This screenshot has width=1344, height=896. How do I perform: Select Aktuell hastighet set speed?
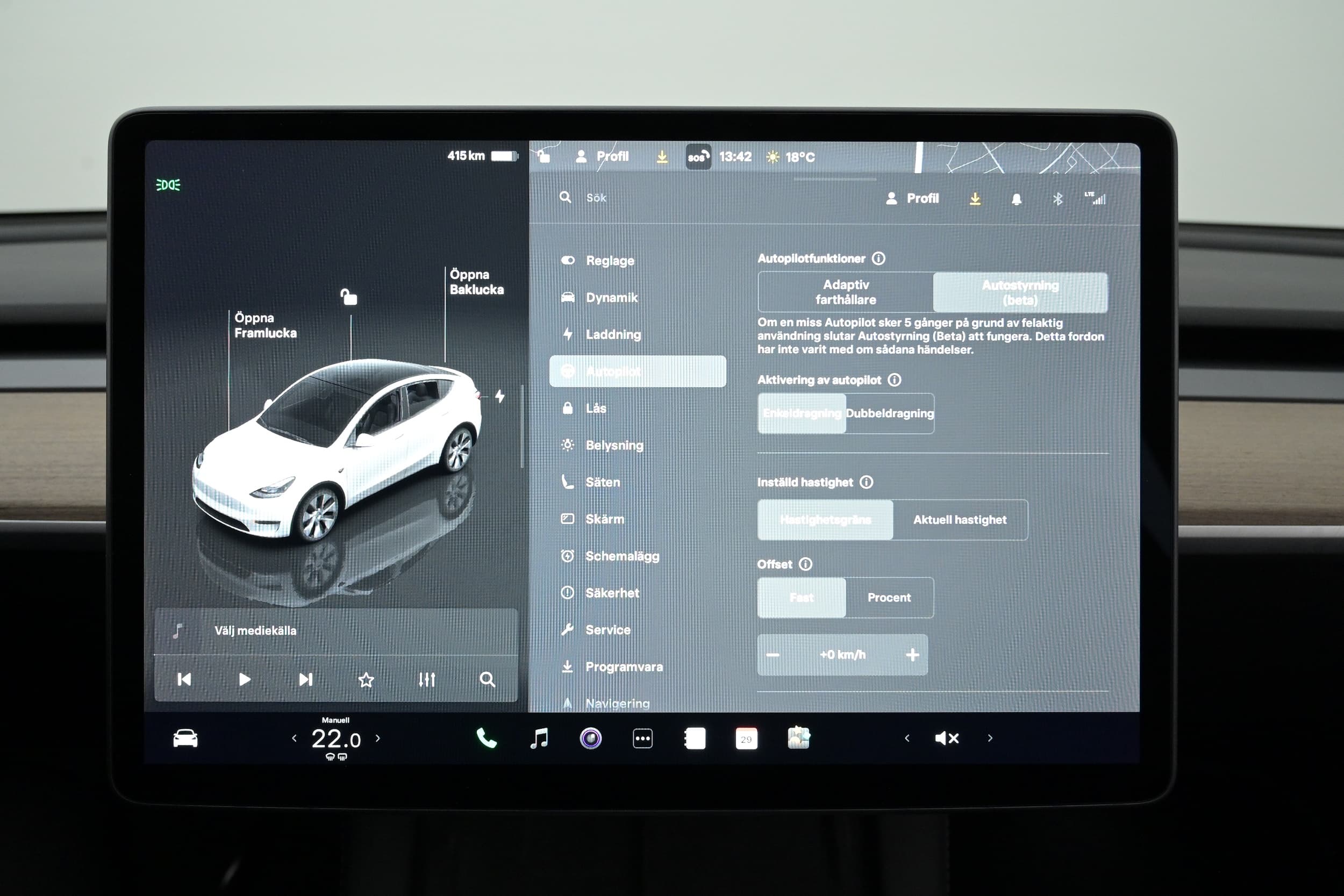point(960,519)
